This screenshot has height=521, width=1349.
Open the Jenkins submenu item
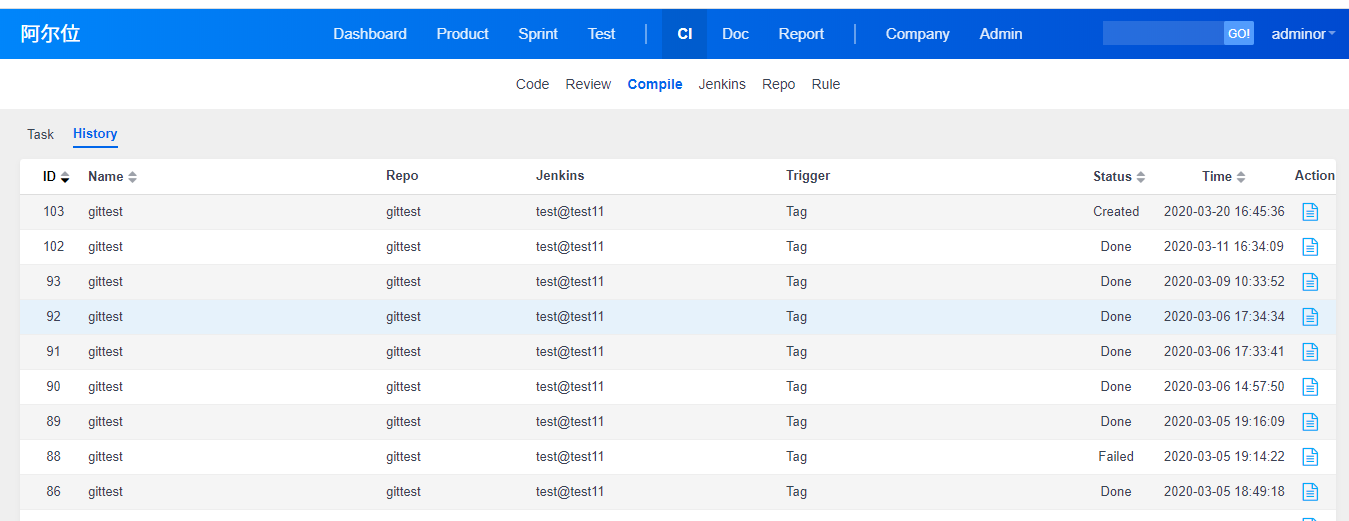(x=722, y=84)
